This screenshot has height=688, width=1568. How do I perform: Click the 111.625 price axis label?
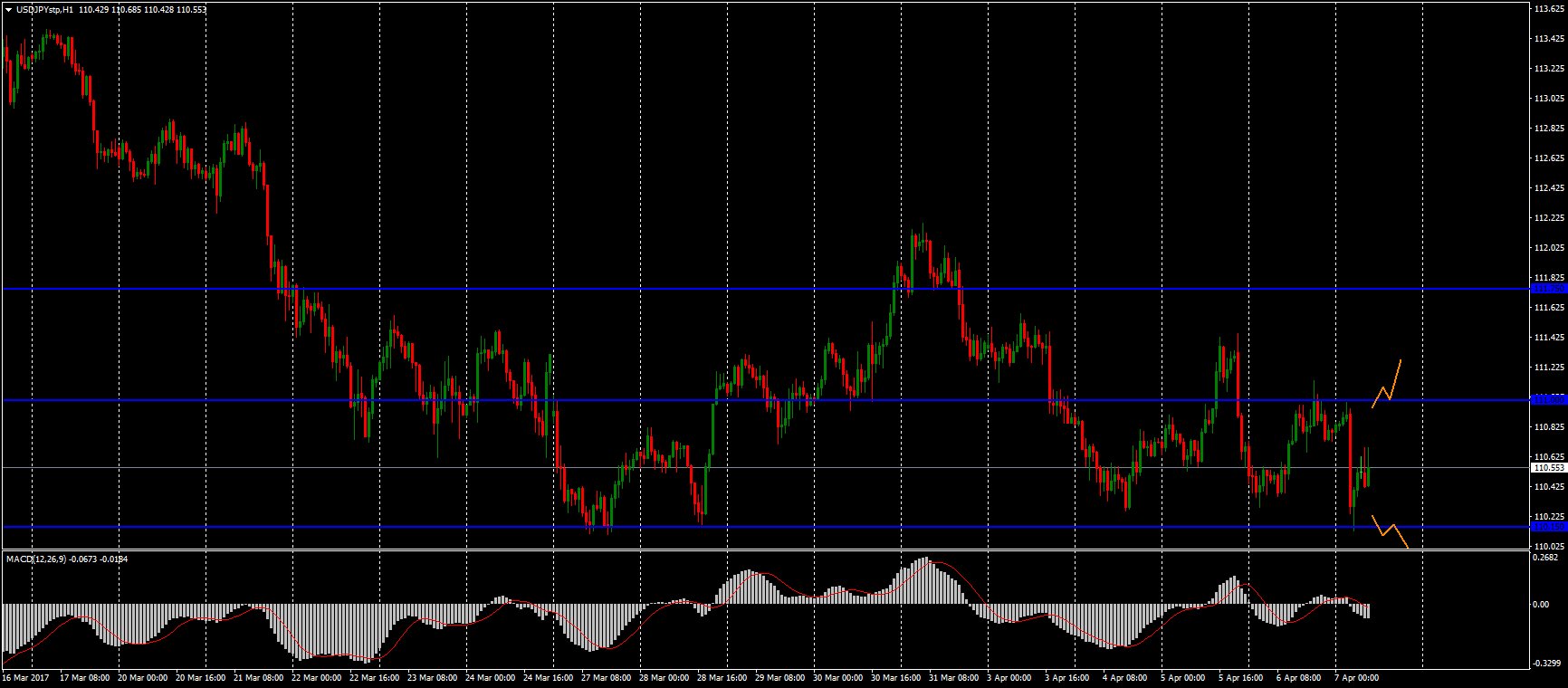coord(1550,308)
